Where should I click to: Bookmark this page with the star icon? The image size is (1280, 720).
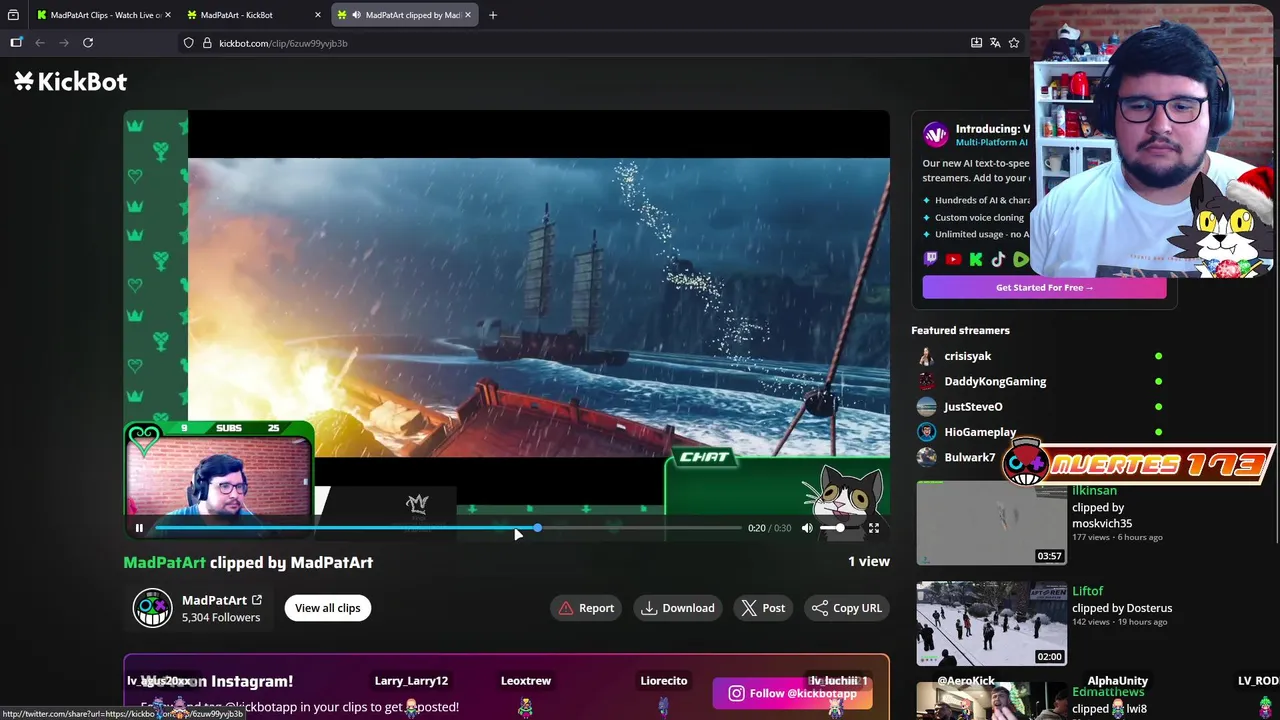(x=1014, y=43)
